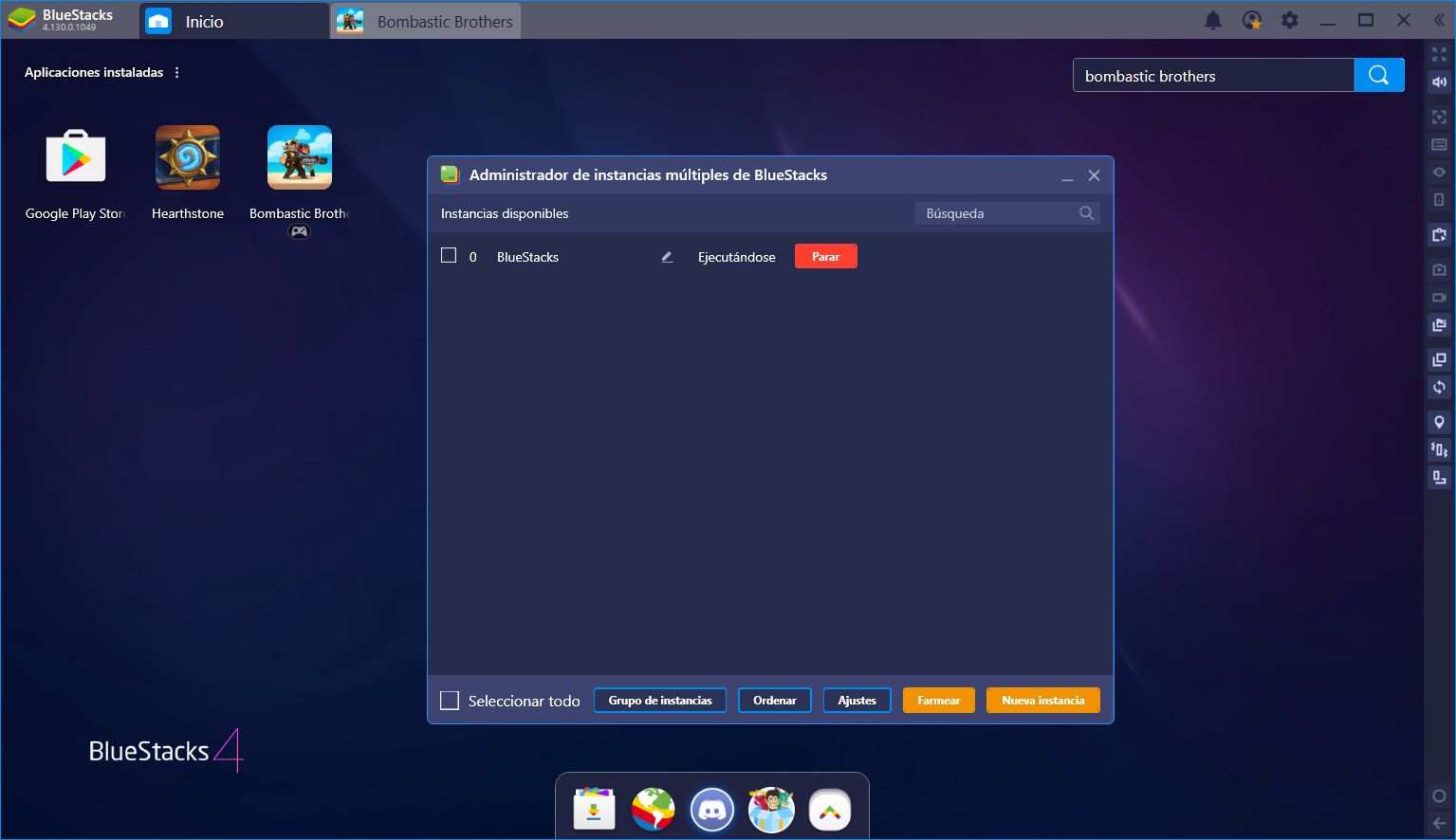Toggle fullscreen from the sidebar
This screenshot has width=1456, height=840.
1439,55
